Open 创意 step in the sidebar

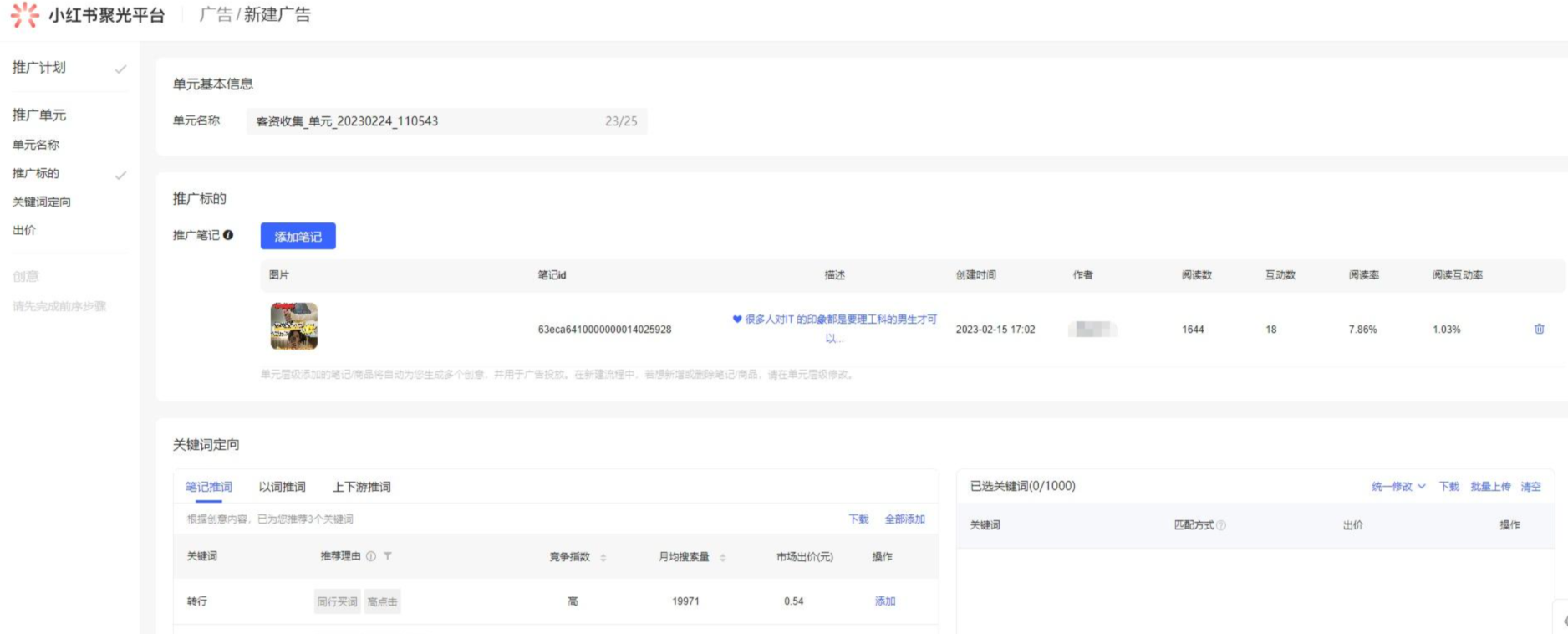[26, 276]
